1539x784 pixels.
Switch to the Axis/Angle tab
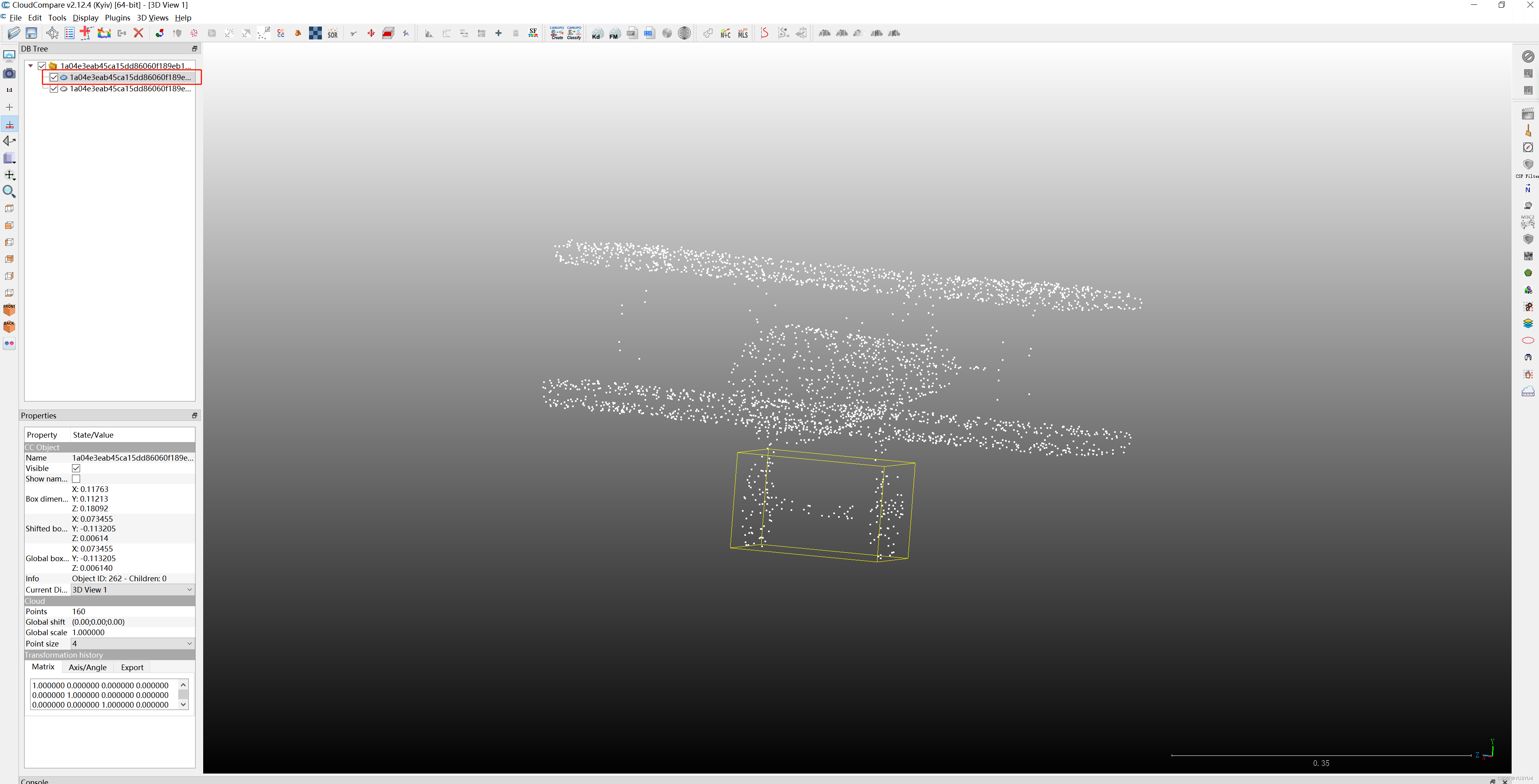tap(87, 668)
